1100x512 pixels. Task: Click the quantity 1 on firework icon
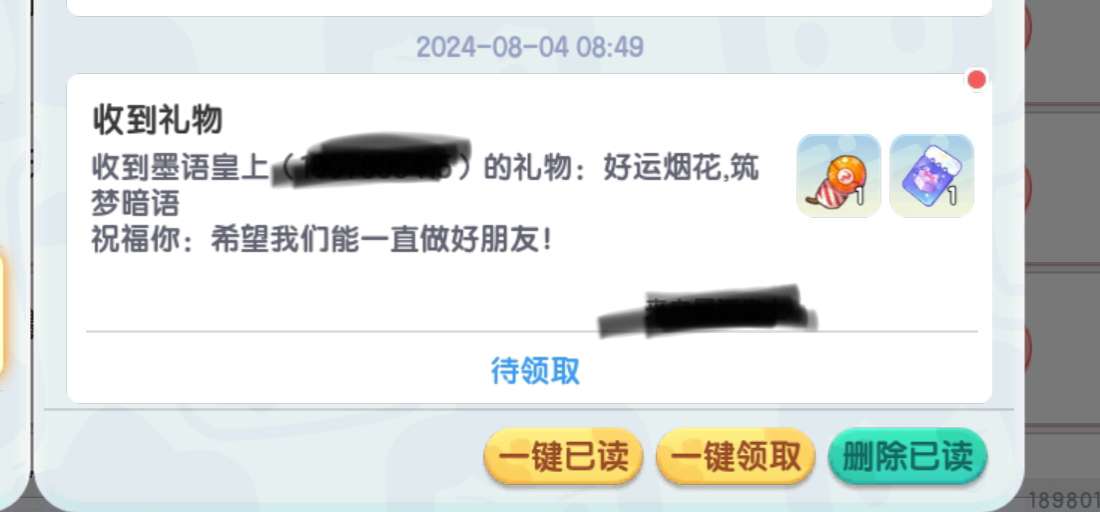pyautogui.click(x=859, y=197)
